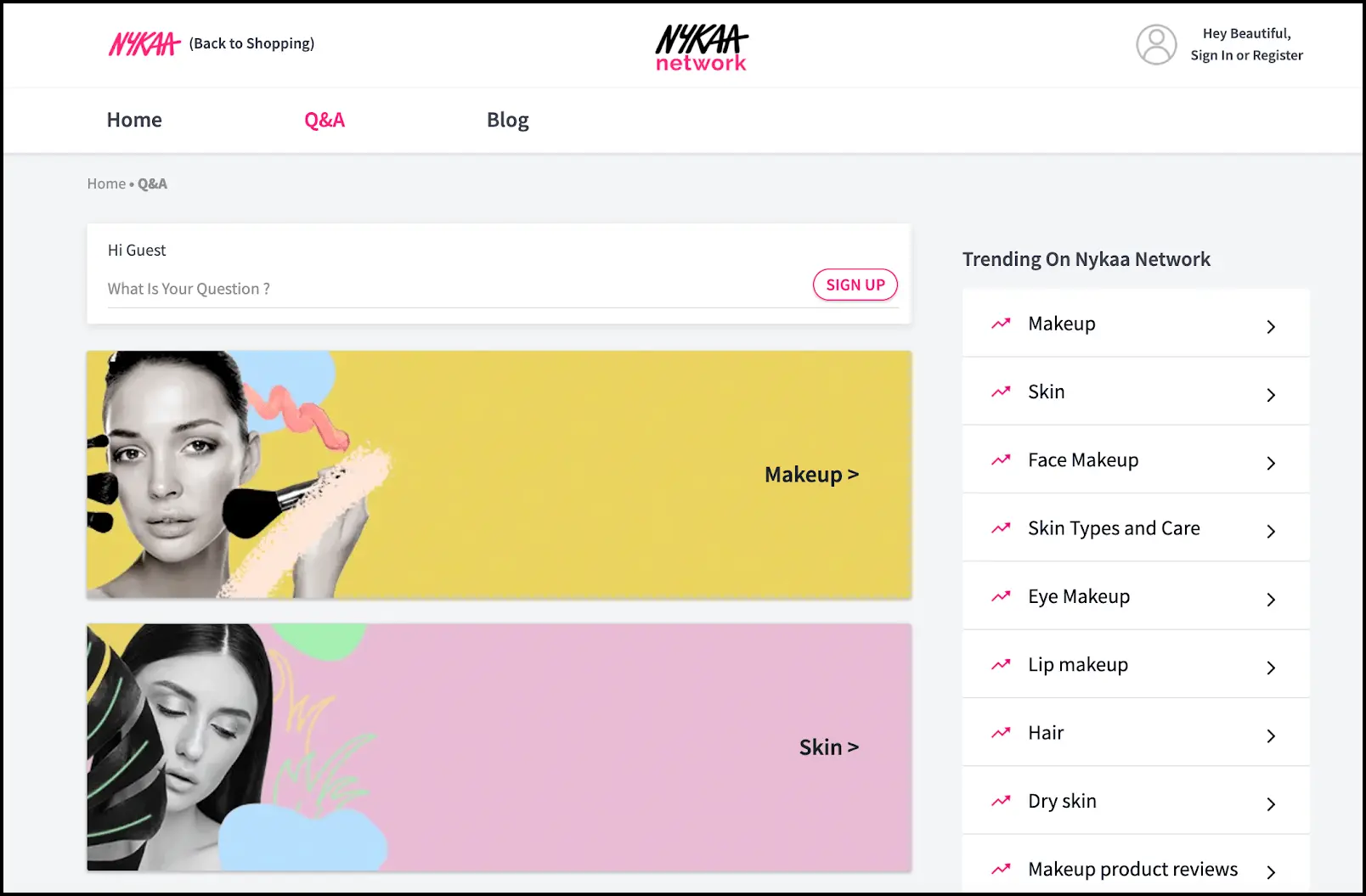Screen dimensions: 1366x896
Task: Expand the Lip makeup chevron
Action: (1271, 668)
